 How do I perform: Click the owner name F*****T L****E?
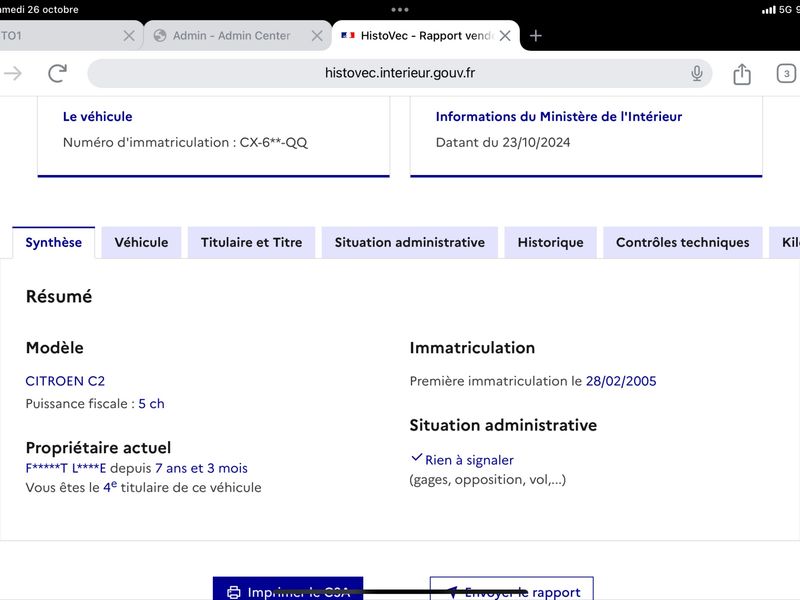point(66,468)
